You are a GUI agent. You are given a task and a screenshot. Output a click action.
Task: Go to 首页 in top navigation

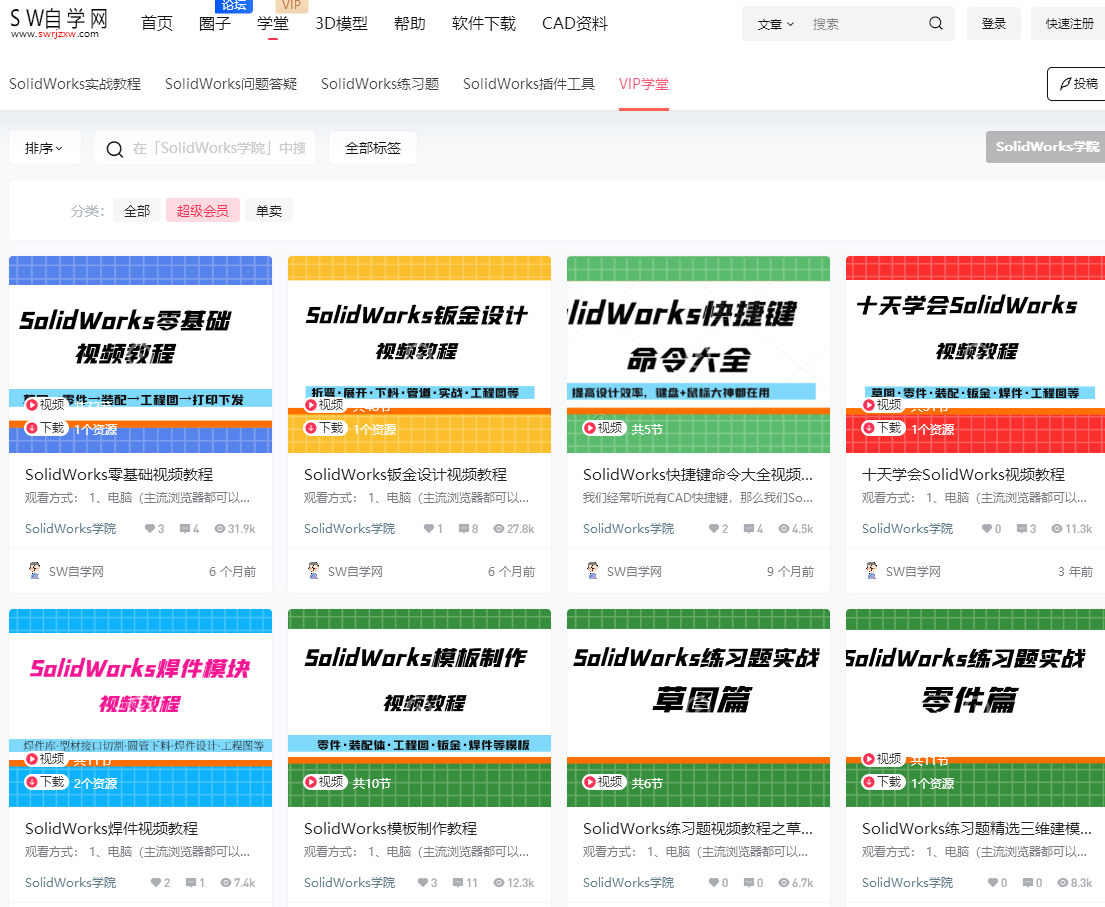(x=156, y=23)
